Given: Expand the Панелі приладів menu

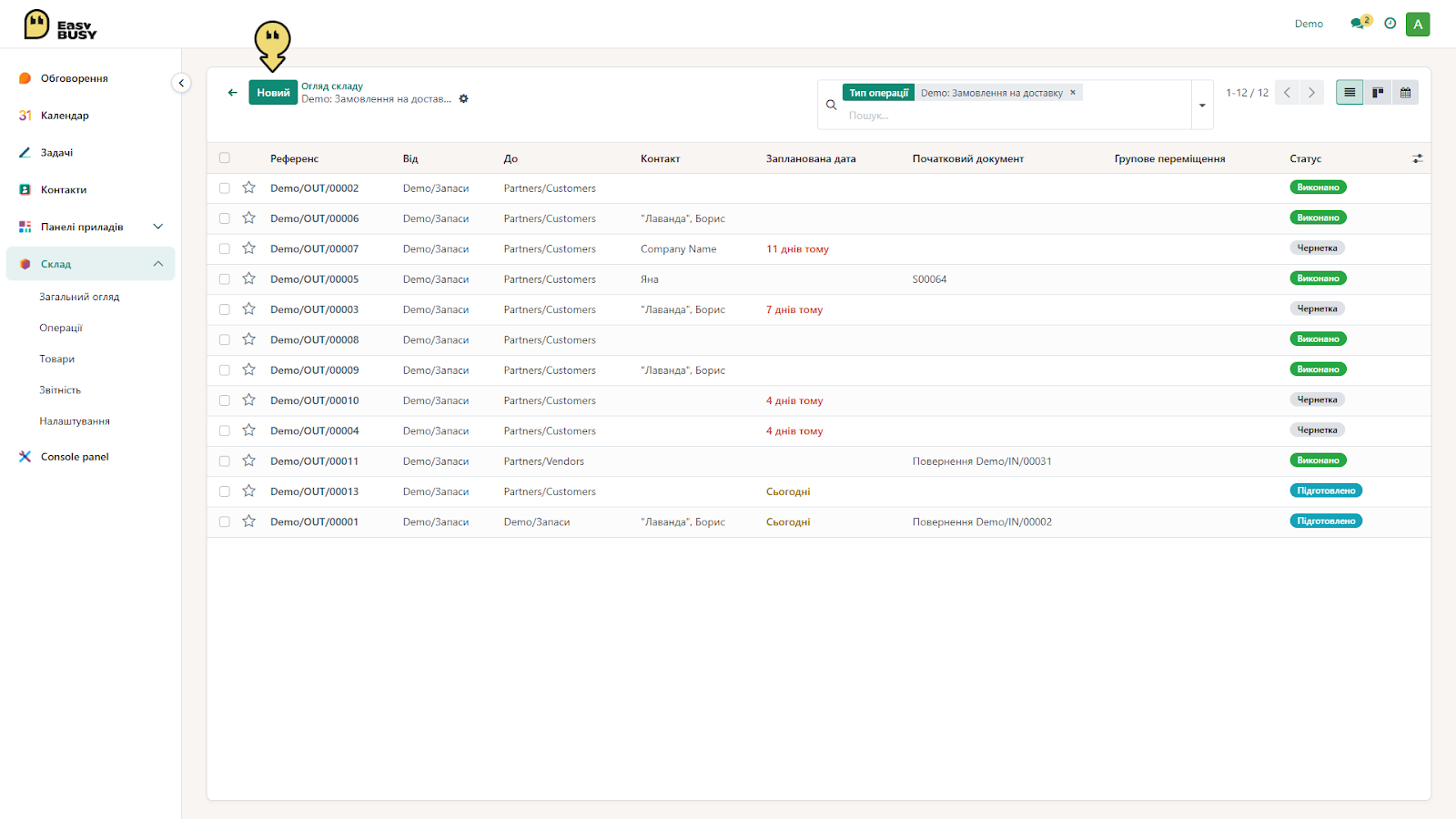Looking at the screenshot, I should tap(157, 227).
